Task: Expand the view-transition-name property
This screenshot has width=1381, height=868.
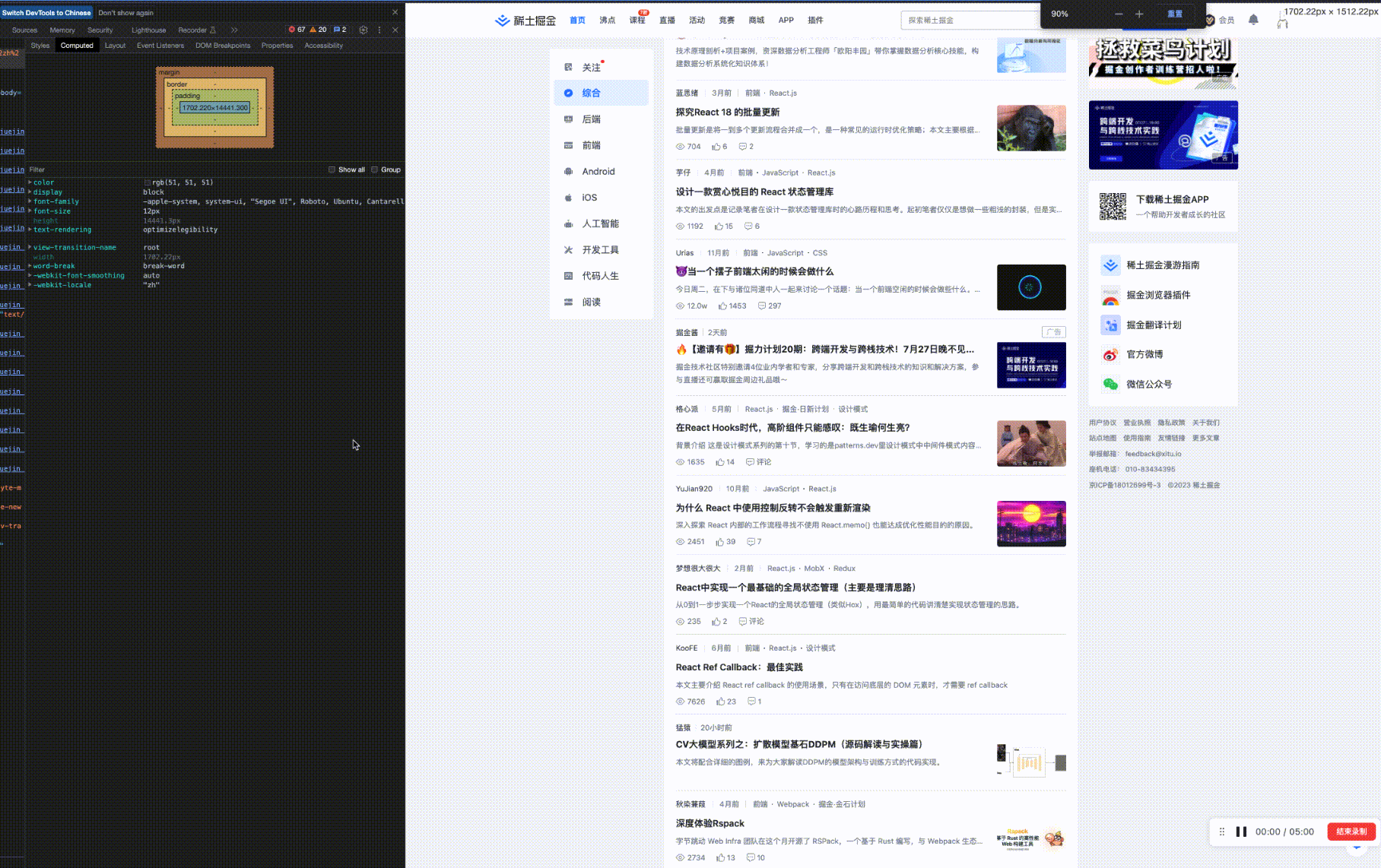Action: click(x=30, y=247)
